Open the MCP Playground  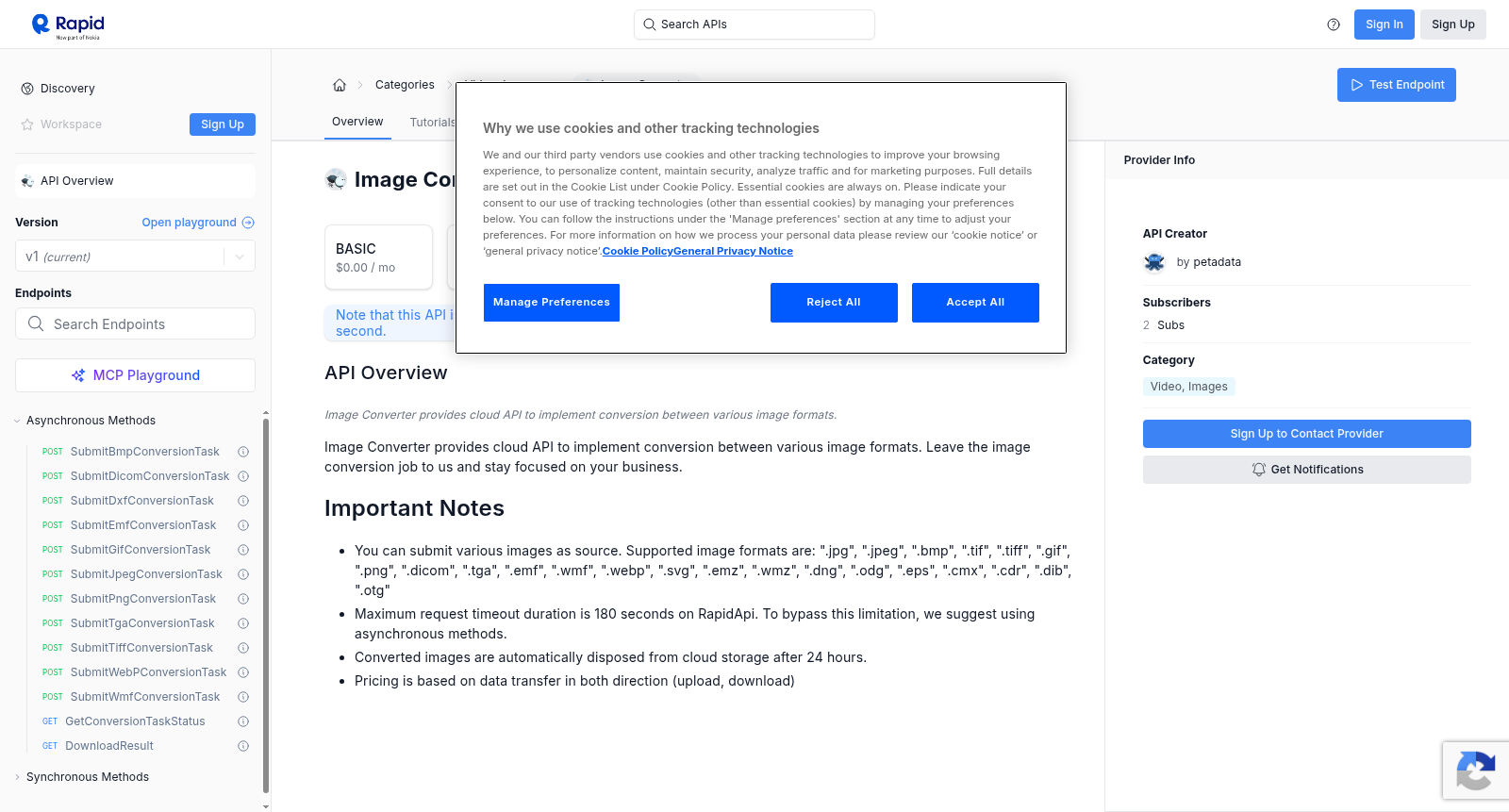[x=135, y=375]
